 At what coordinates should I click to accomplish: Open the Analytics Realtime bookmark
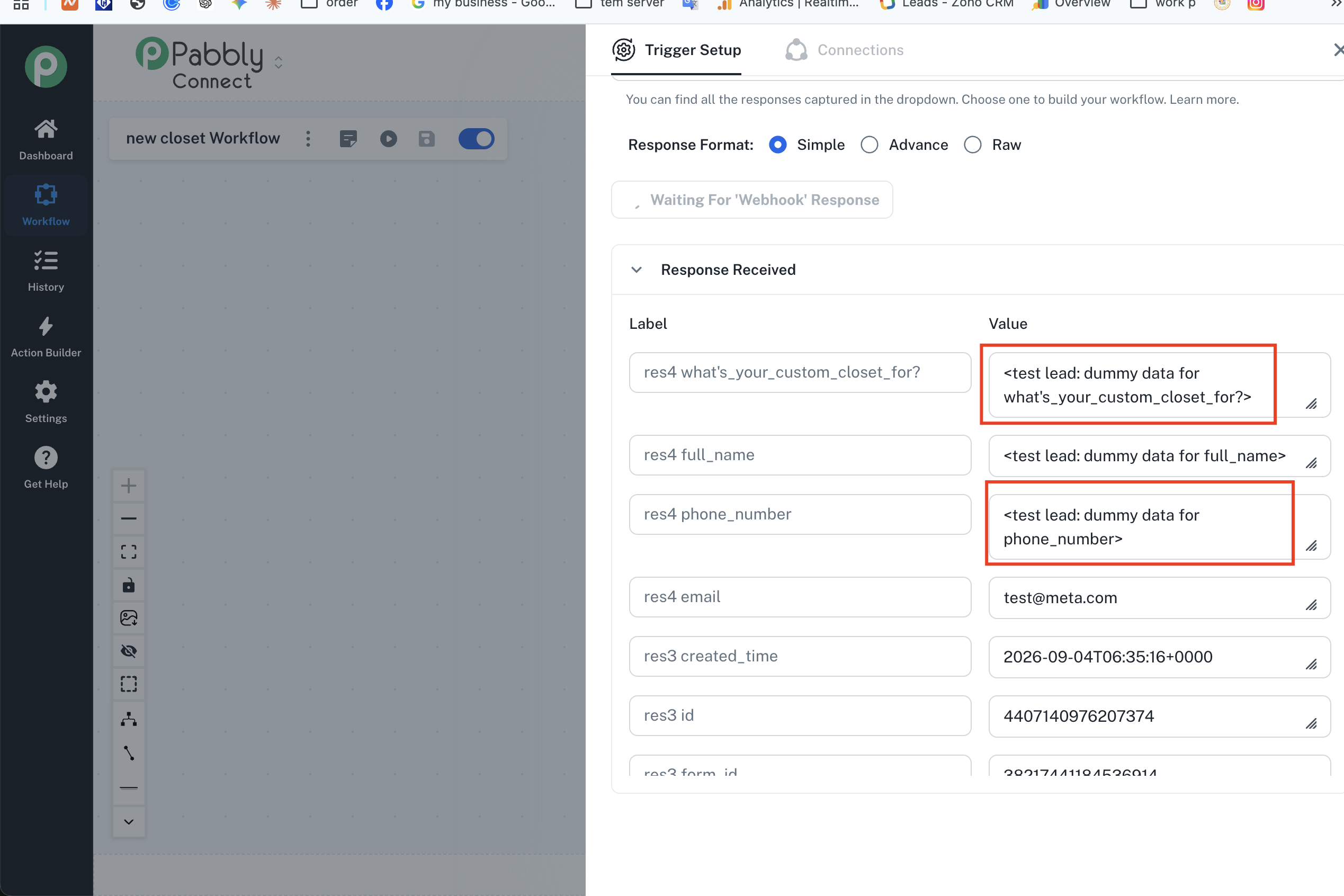tap(787, 5)
